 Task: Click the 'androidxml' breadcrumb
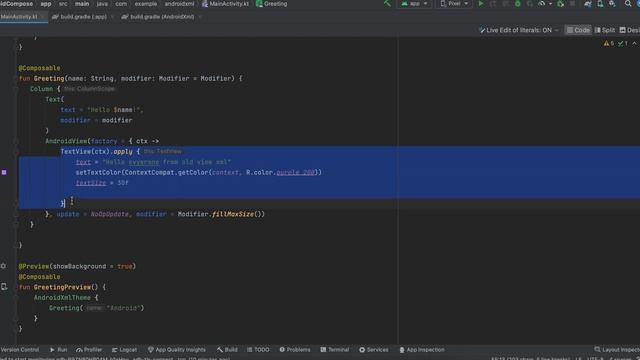pyautogui.click(x=179, y=4)
